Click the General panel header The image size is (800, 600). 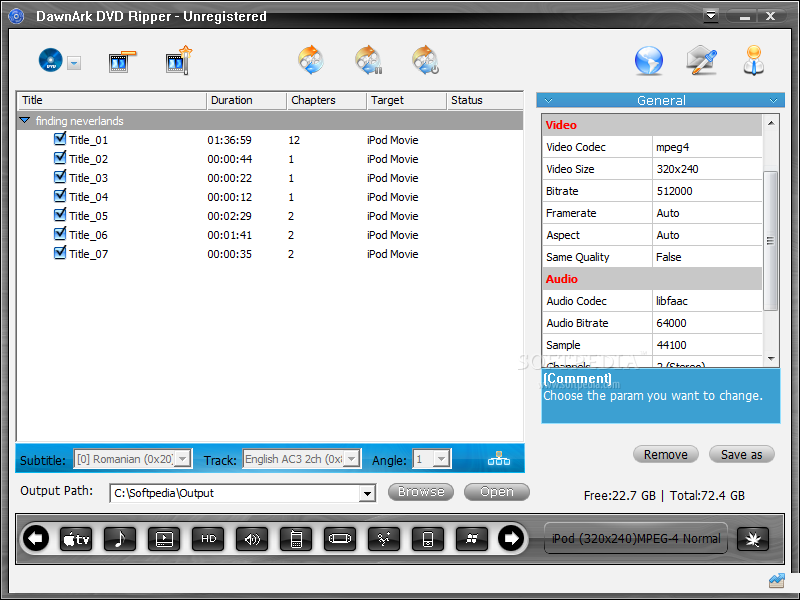click(x=661, y=101)
